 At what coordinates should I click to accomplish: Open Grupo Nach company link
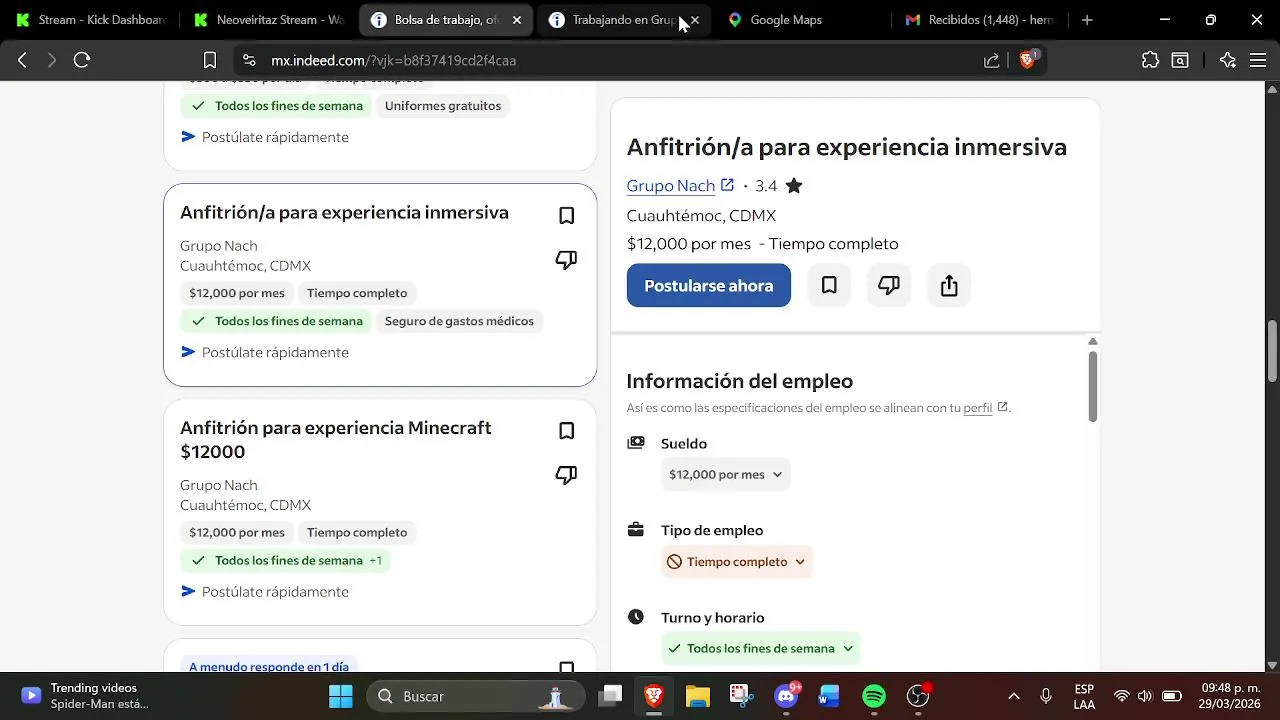click(671, 186)
